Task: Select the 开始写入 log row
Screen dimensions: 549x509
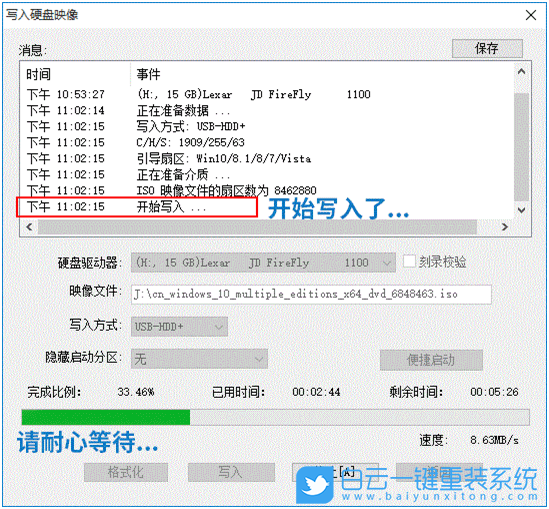Action: (x=267, y=207)
